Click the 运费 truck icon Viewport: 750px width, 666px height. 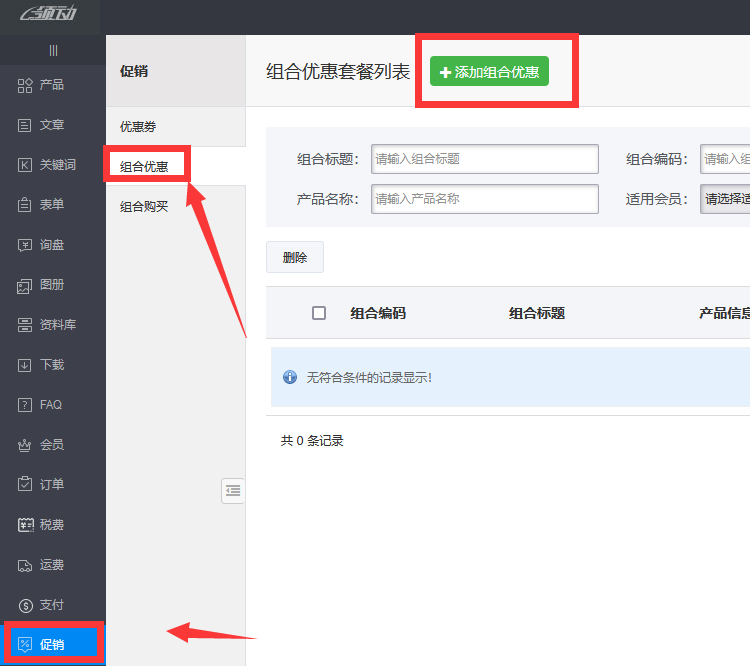point(25,566)
